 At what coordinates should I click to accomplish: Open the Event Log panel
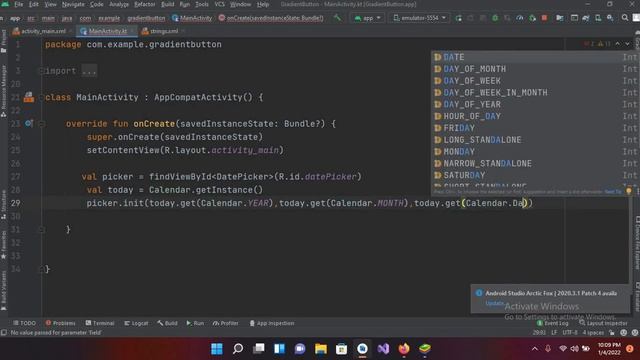coord(553,323)
